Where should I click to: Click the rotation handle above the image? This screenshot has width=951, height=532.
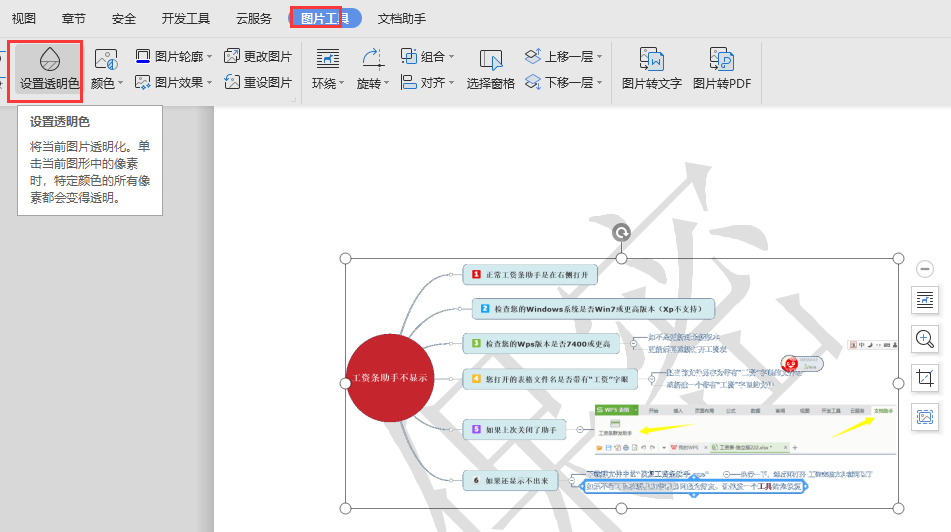[x=621, y=233]
